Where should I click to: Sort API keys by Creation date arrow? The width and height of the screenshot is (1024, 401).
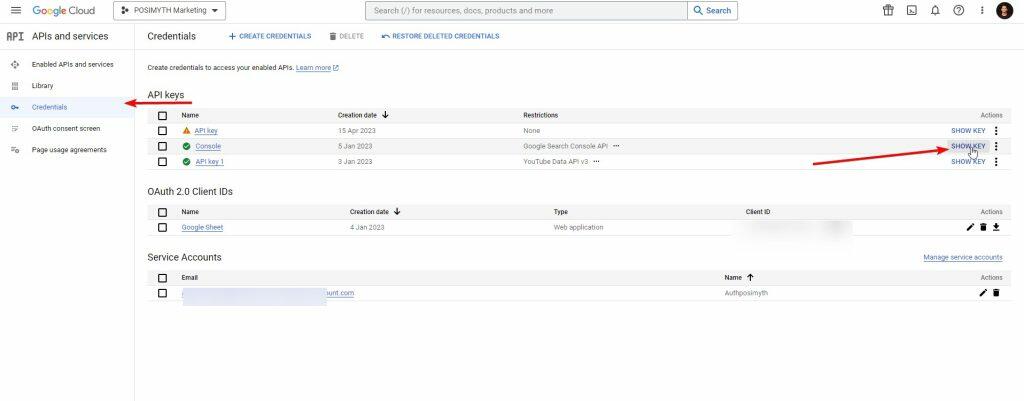(385, 115)
